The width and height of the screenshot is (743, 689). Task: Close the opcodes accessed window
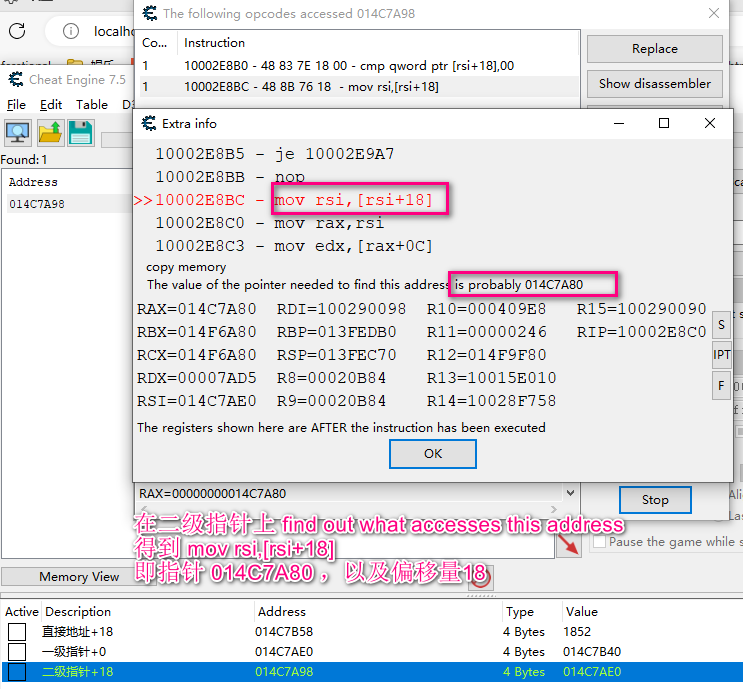tap(714, 13)
